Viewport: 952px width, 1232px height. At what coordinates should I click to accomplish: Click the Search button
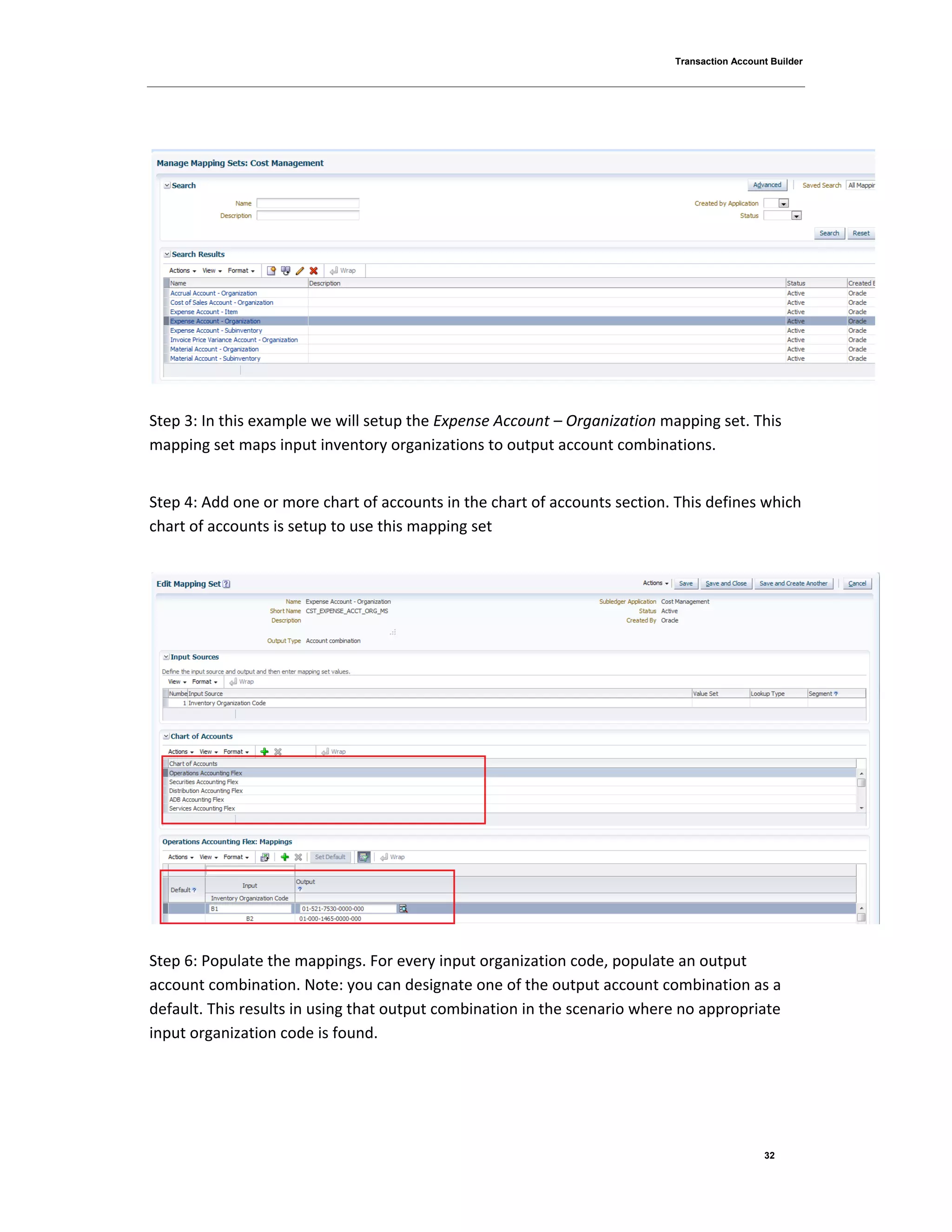pyautogui.click(x=829, y=233)
